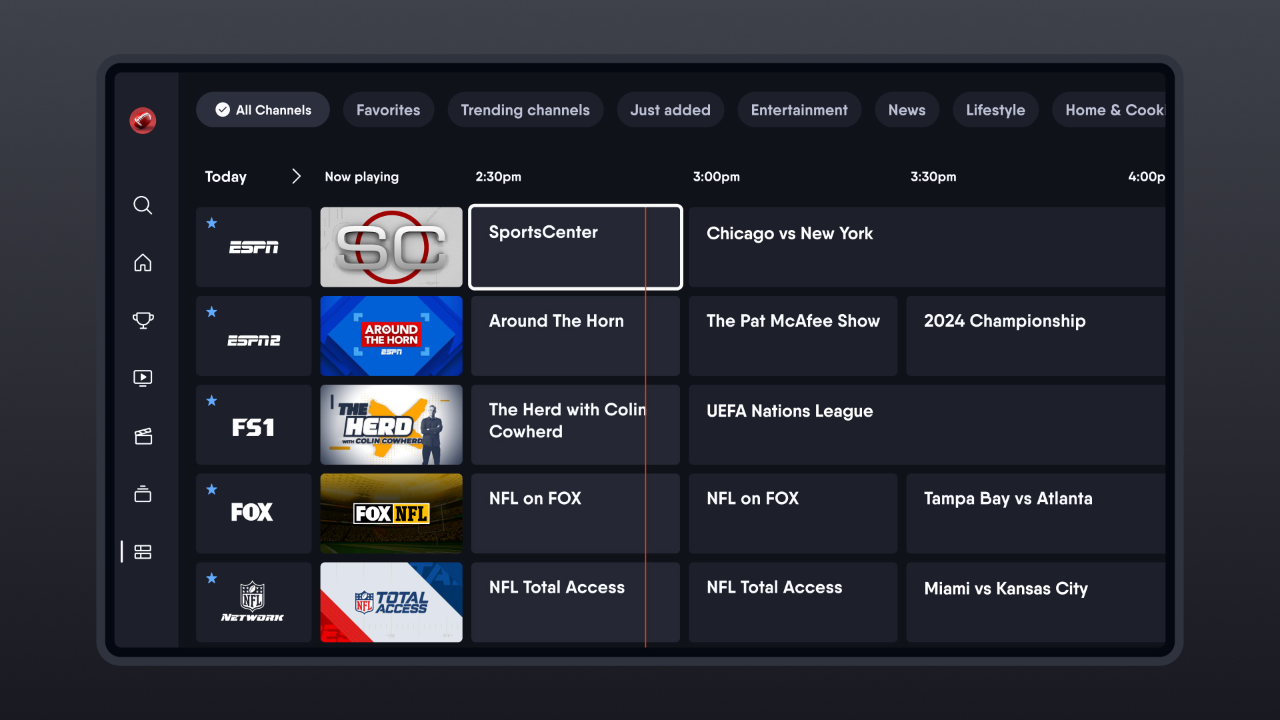
Task: Select the live TV playback sidebar icon
Action: point(142,378)
